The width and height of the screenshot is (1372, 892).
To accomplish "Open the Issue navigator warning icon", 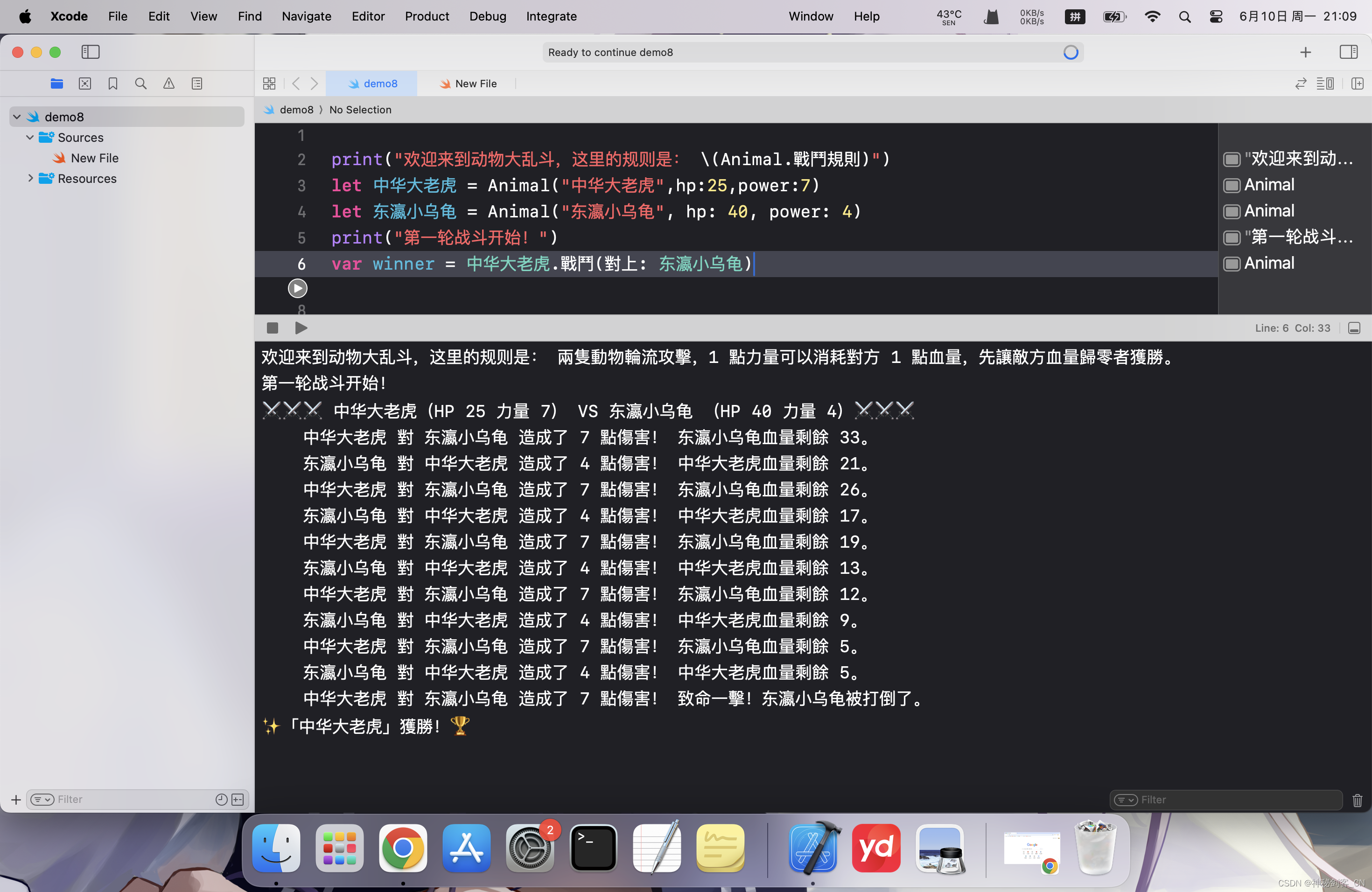I will pos(168,84).
